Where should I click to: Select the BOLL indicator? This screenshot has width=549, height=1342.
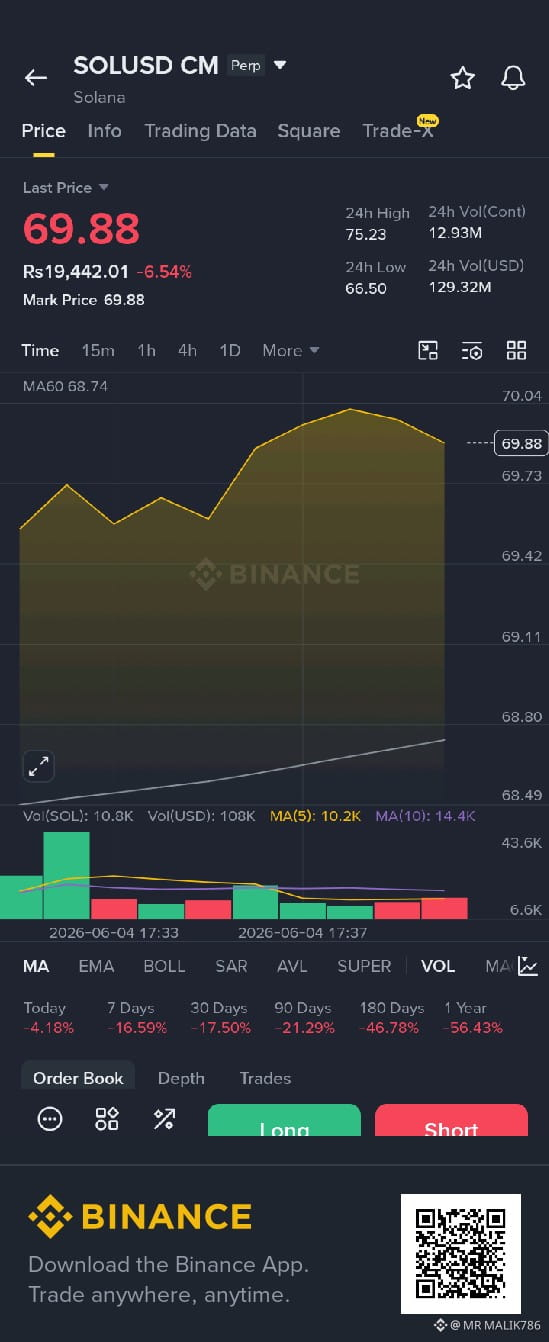[164, 966]
